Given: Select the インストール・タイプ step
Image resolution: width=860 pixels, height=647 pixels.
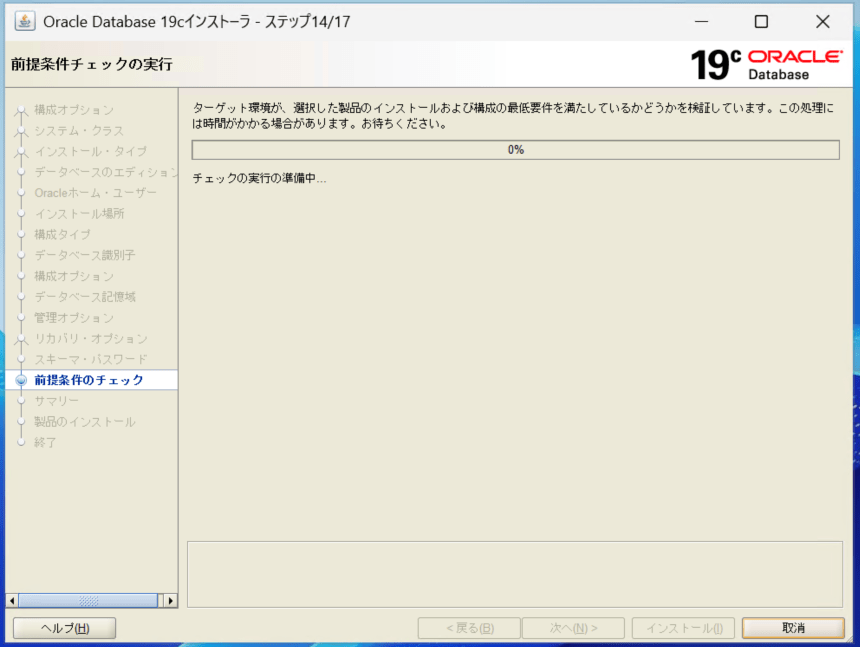Looking at the screenshot, I should click(x=90, y=151).
